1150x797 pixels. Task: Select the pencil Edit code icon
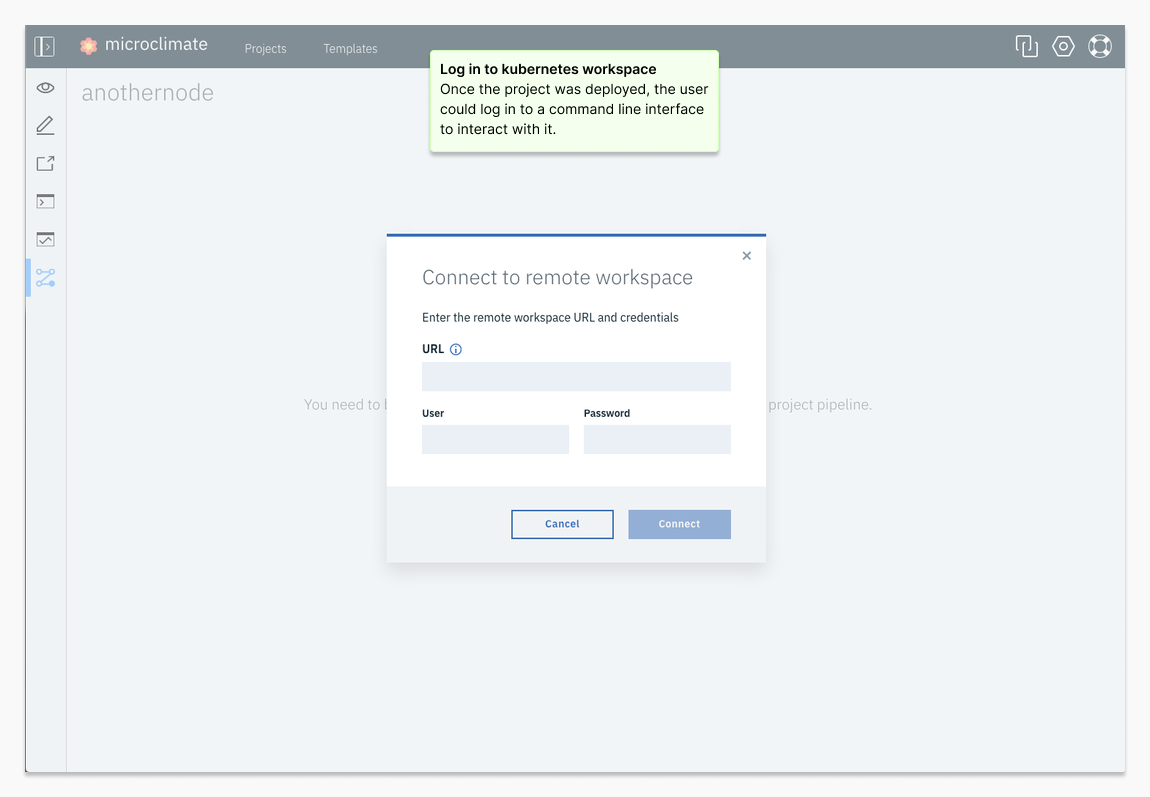click(x=45, y=126)
